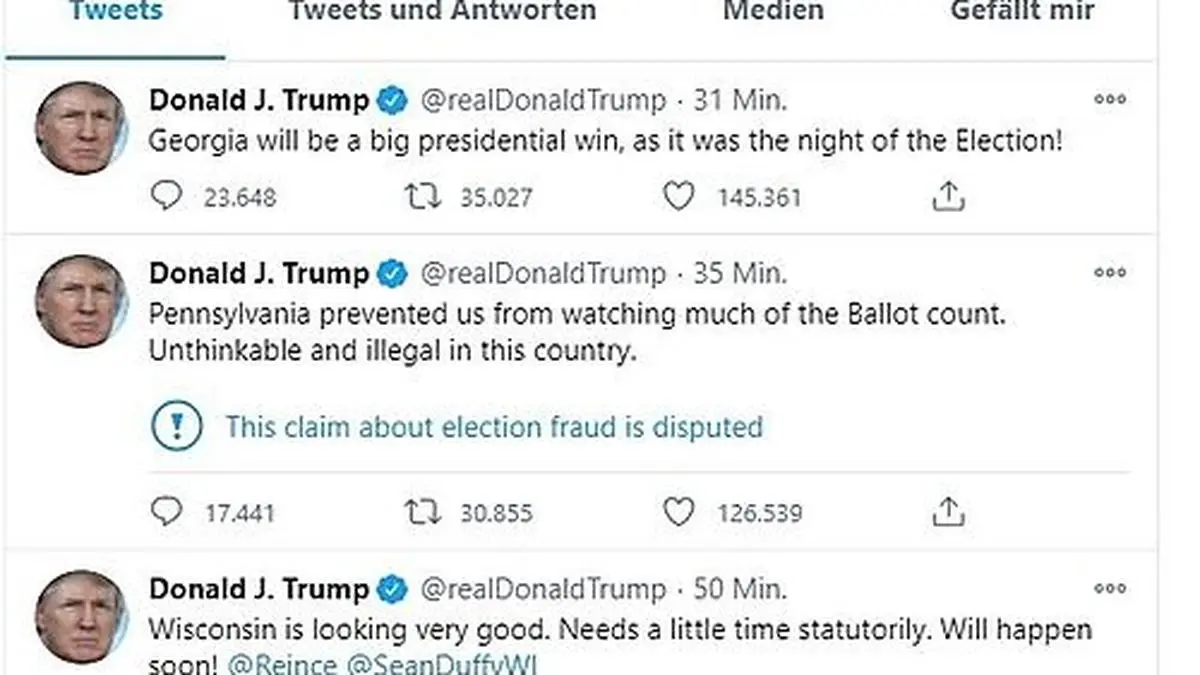Retweet the Georgia presidential win tweet
Image resolution: width=1200 pixels, height=675 pixels.
[x=422, y=196]
